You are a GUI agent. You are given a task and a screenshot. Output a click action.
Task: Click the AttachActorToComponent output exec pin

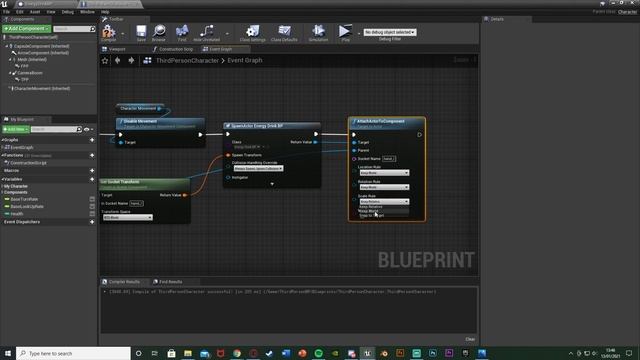coord(419,135)
